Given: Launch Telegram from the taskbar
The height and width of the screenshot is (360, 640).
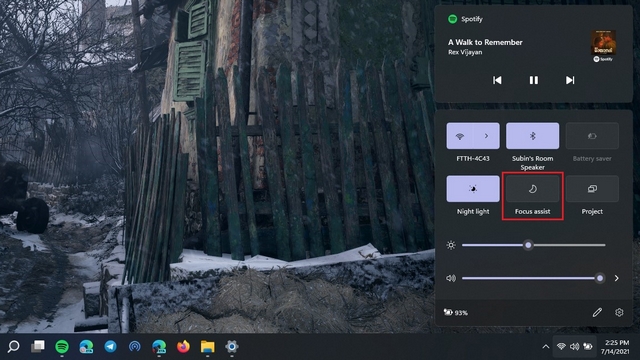Looking at the screenshot, I should [x=110, y=347].
